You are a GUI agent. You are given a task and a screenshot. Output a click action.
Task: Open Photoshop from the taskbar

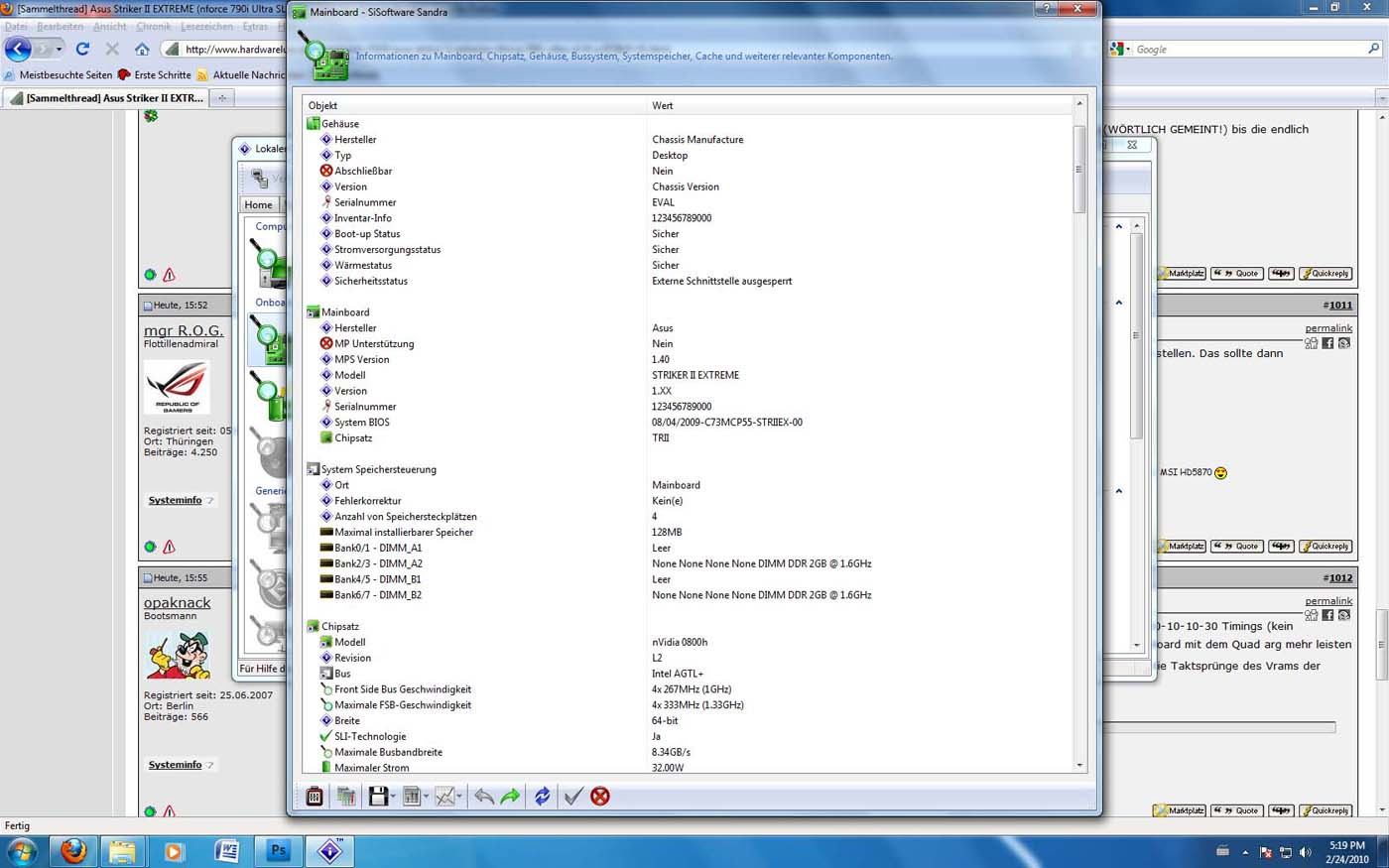click(x=278, y=851)
